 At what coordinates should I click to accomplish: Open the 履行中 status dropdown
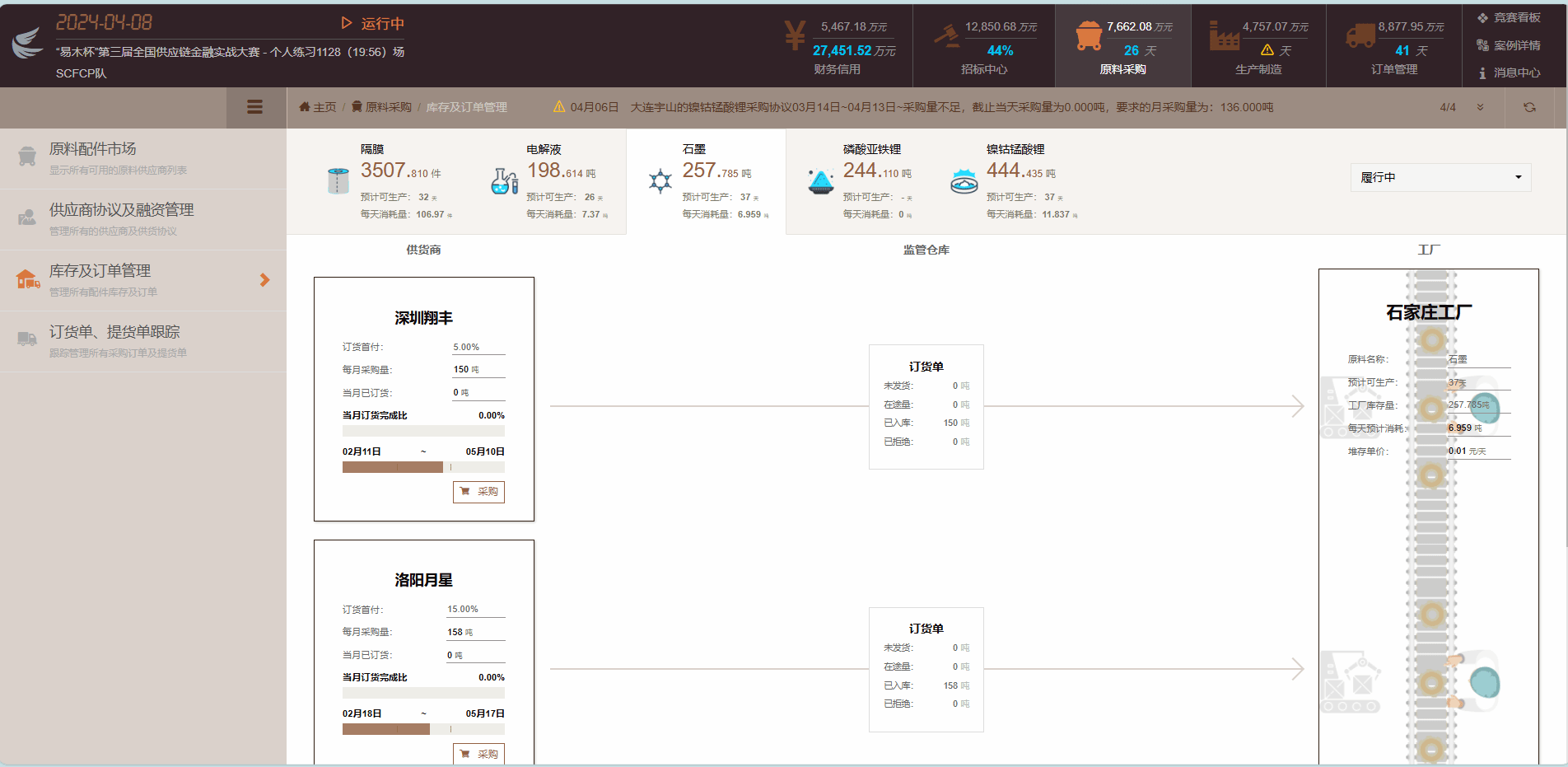pos(1440,177)
